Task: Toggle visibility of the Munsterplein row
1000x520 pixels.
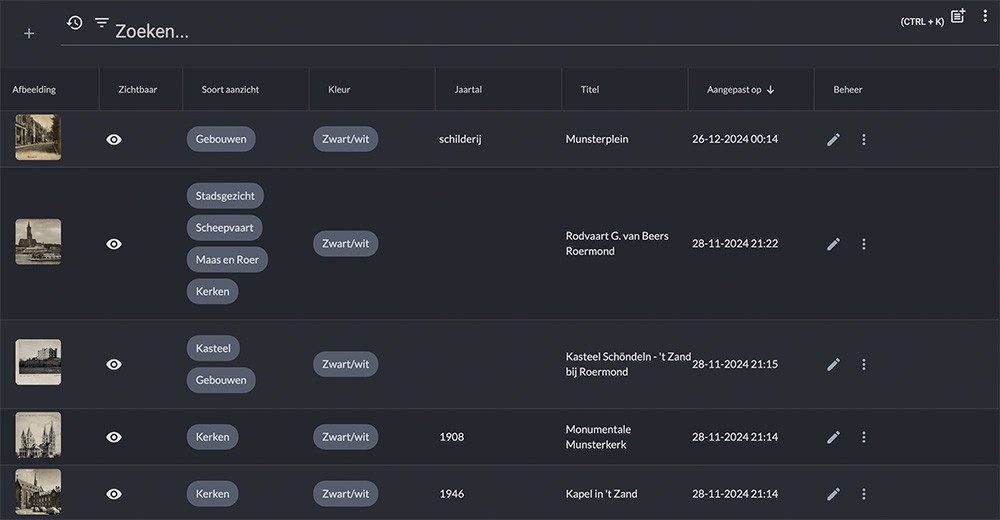Action: pyautogui.click(x=114, y=140)
